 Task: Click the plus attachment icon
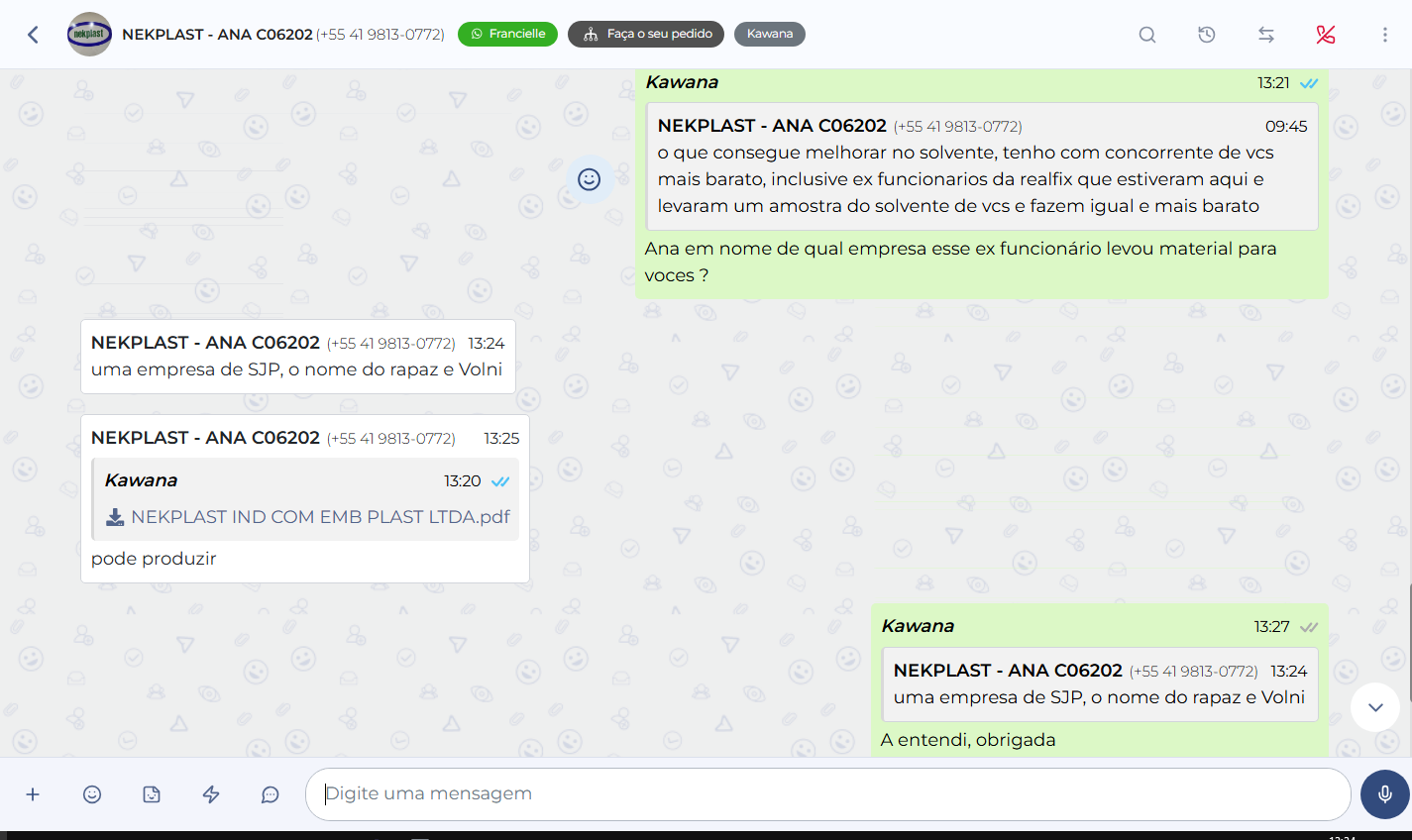click(x=33, y=794)
